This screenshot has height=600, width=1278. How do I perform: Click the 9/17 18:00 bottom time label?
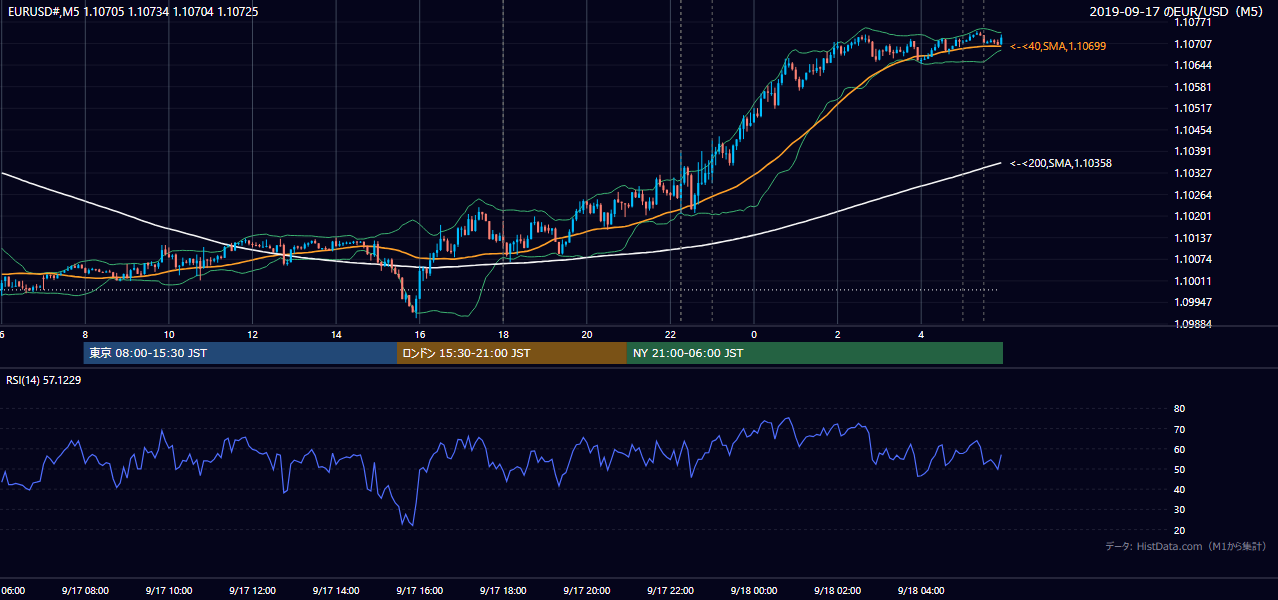[x=503, y=591]
